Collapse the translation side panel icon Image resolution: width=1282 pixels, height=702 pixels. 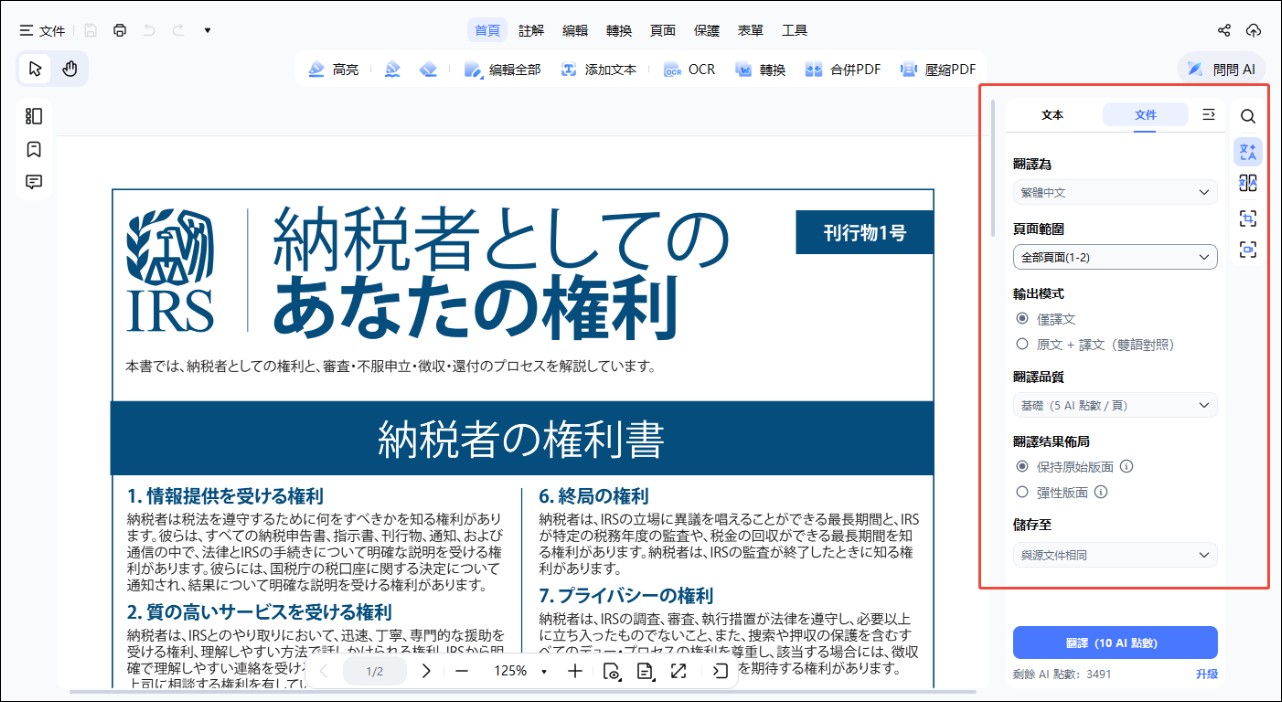tap(1208, 115)
